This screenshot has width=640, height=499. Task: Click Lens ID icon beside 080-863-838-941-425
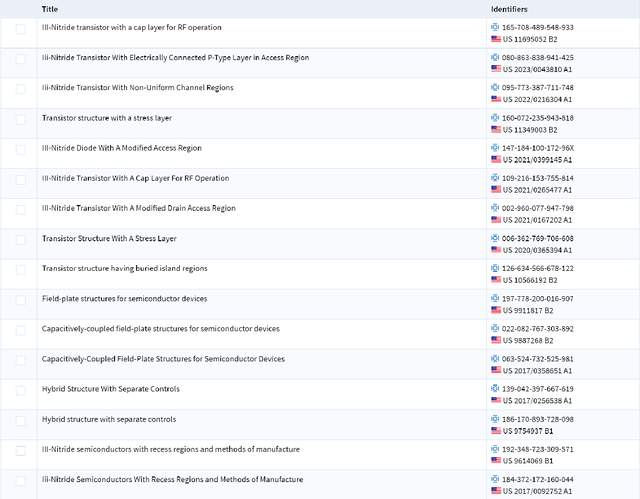(495, 57)
